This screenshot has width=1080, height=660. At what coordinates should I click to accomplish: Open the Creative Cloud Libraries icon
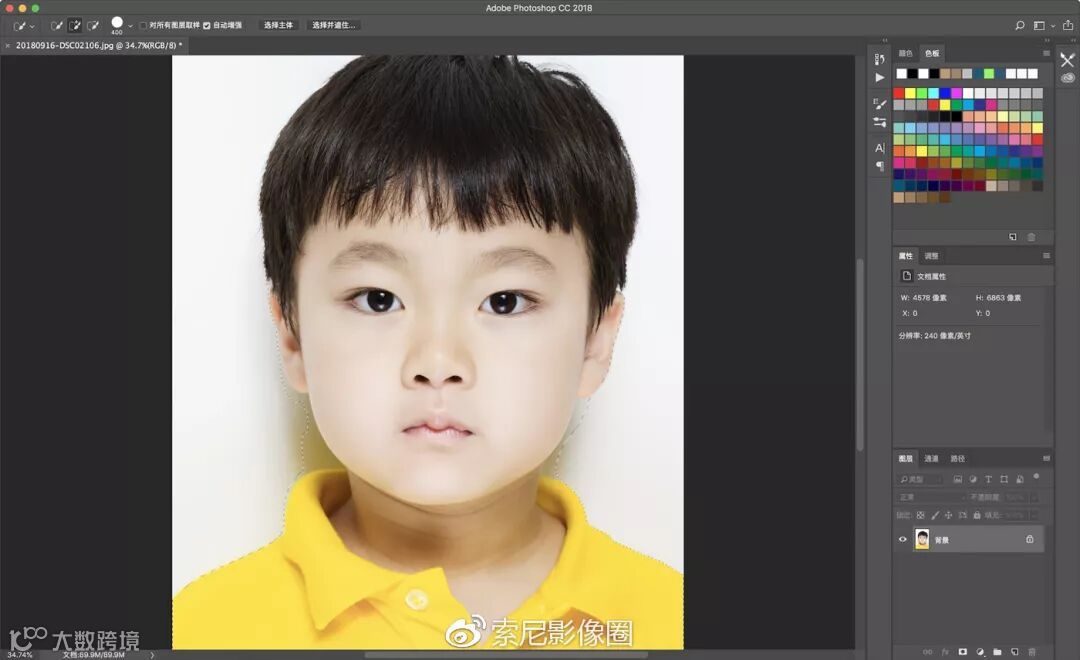1068,78
